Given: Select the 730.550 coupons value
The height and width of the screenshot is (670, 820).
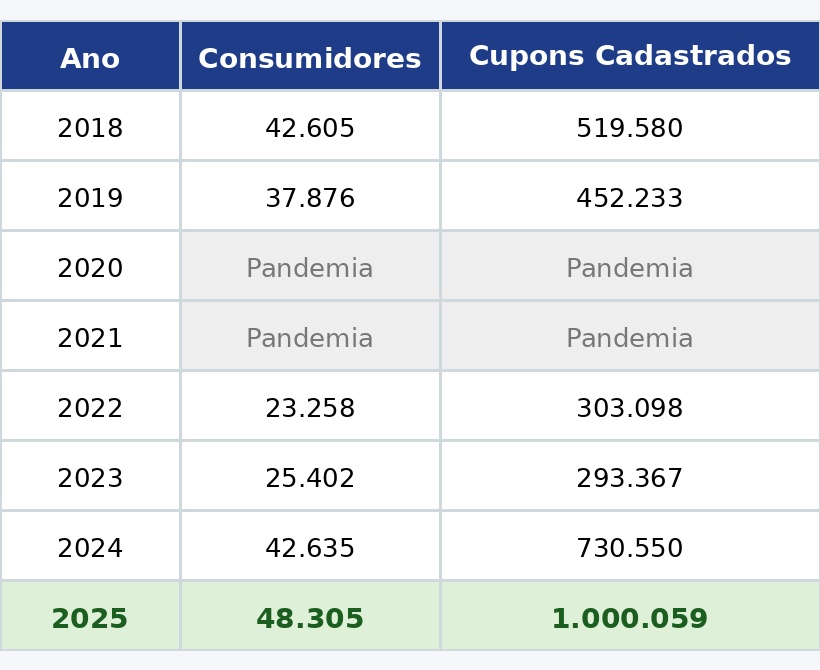Looking at the screenshot, I should [x=630, y=548].
